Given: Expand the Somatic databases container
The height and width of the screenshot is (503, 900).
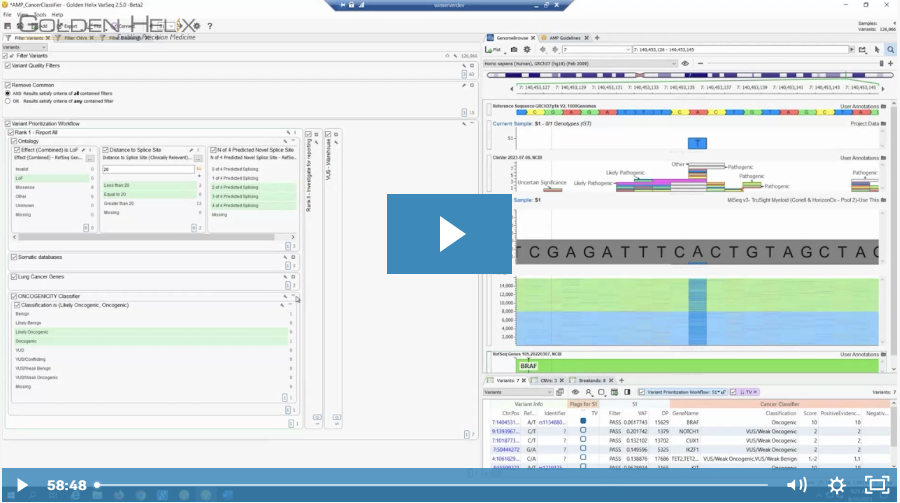Looking at the screenshot, I should tap(293, 257).
